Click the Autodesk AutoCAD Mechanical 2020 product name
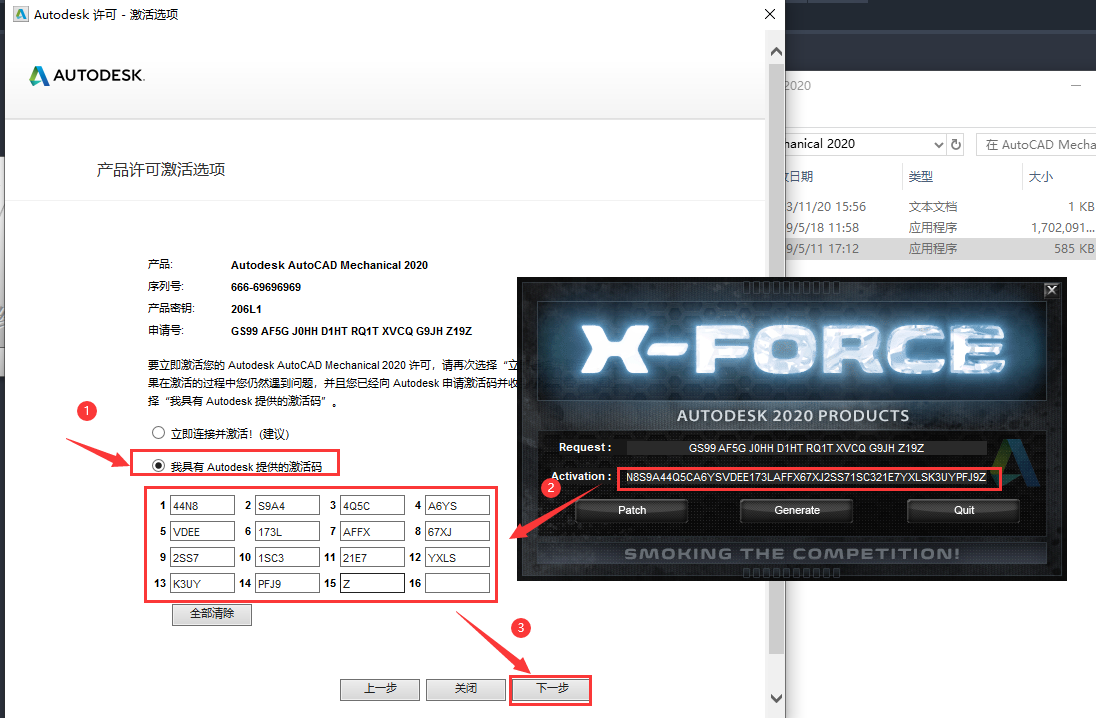Screen dimensions: 1096x718 coord(329,265)
